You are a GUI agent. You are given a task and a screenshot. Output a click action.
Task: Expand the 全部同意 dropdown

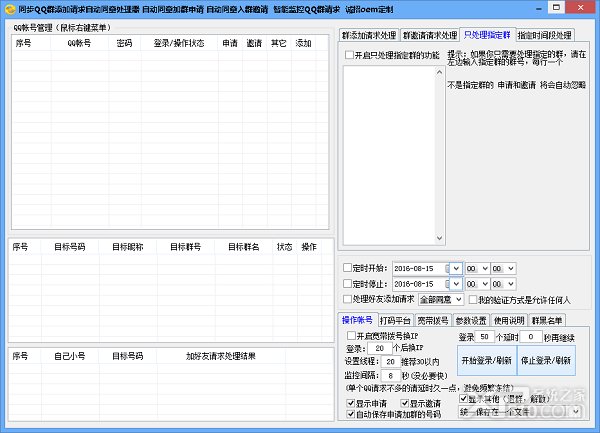[x=459, y=300]
